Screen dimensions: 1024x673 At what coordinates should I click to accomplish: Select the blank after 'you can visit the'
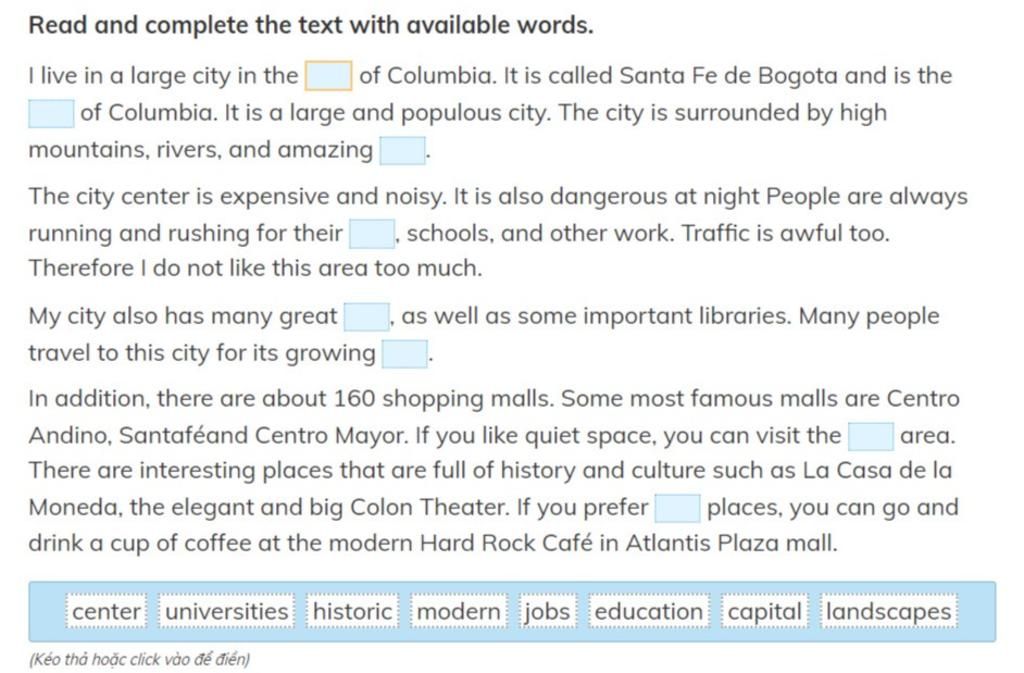(871, 436)
